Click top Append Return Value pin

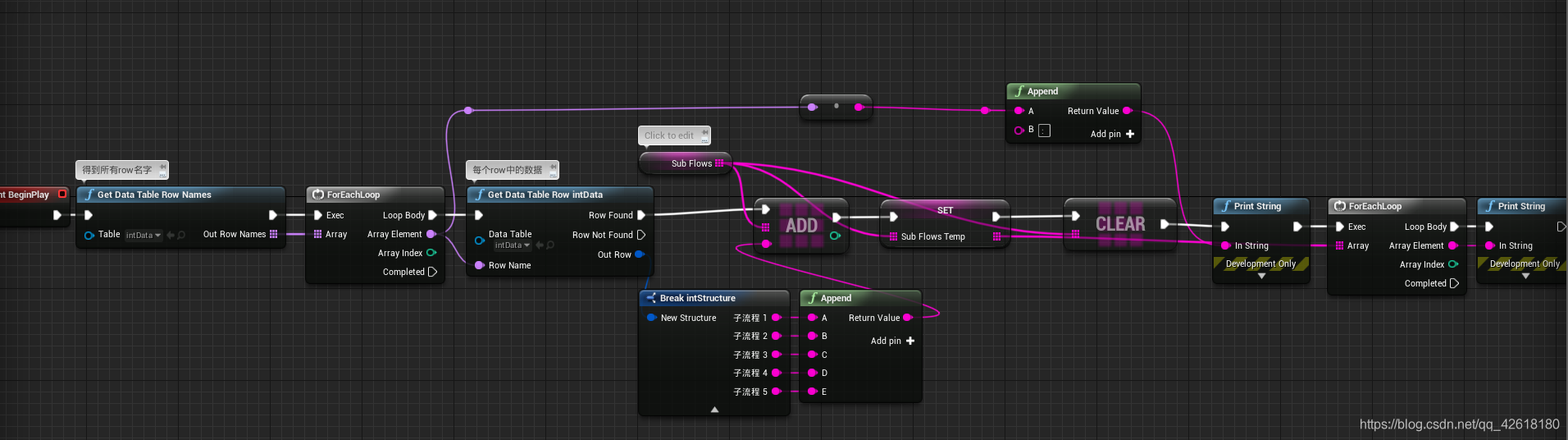click(1128, 111)
